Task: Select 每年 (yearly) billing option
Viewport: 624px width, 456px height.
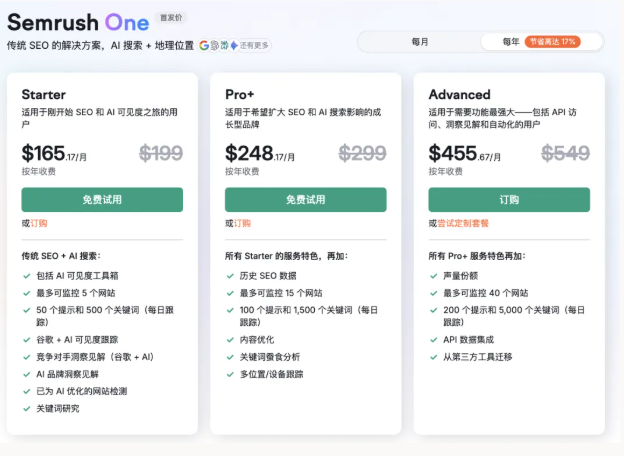Action: [x=510, y=42]
